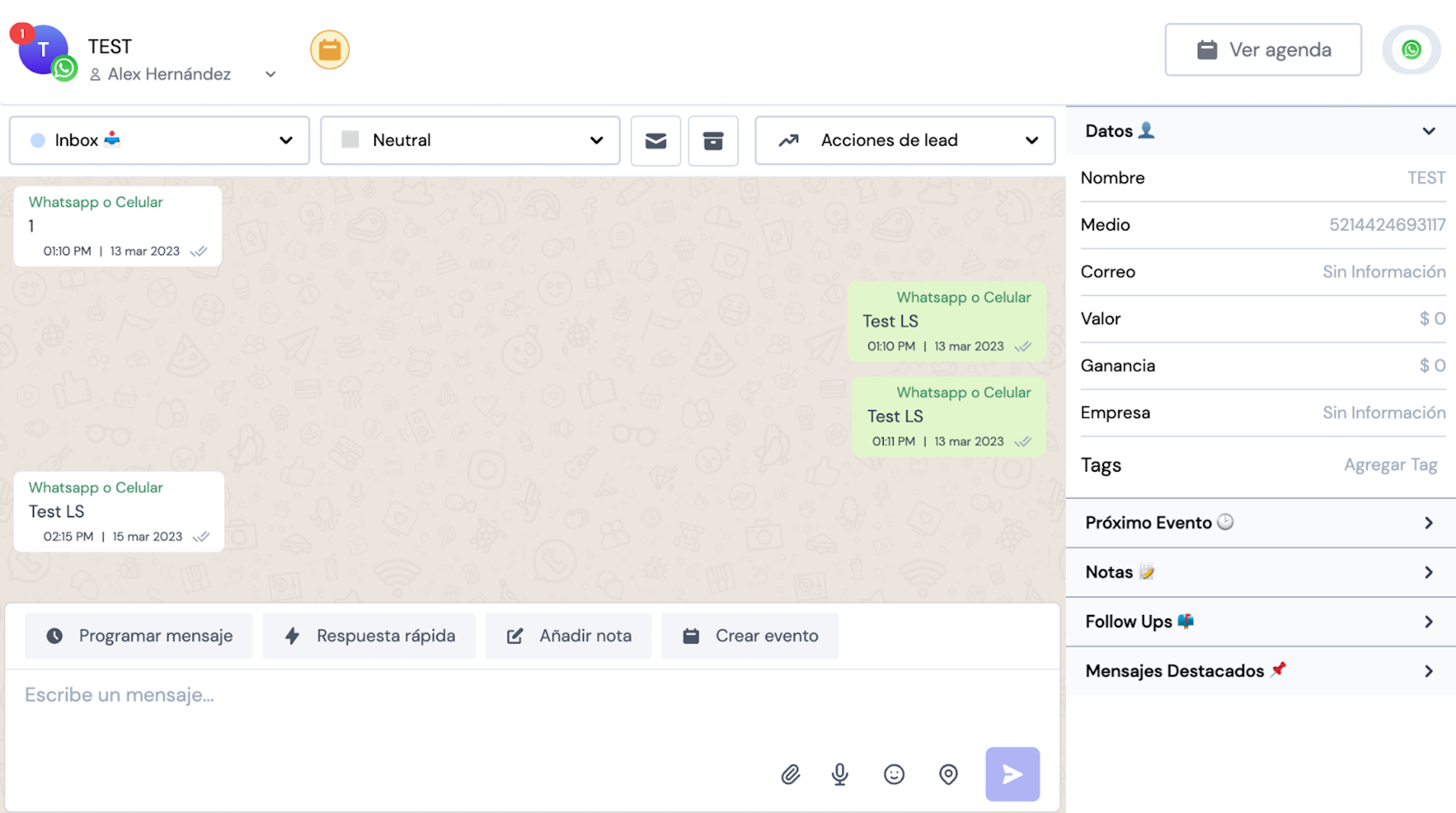Click the orange calendar icon in header

point(329,50)
